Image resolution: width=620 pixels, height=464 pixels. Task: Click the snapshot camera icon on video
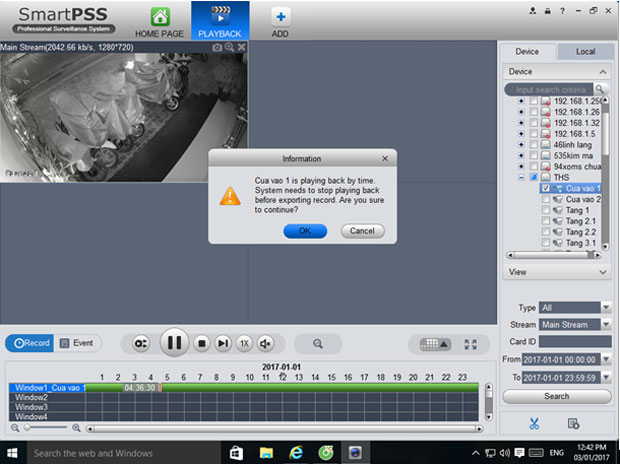217,47
